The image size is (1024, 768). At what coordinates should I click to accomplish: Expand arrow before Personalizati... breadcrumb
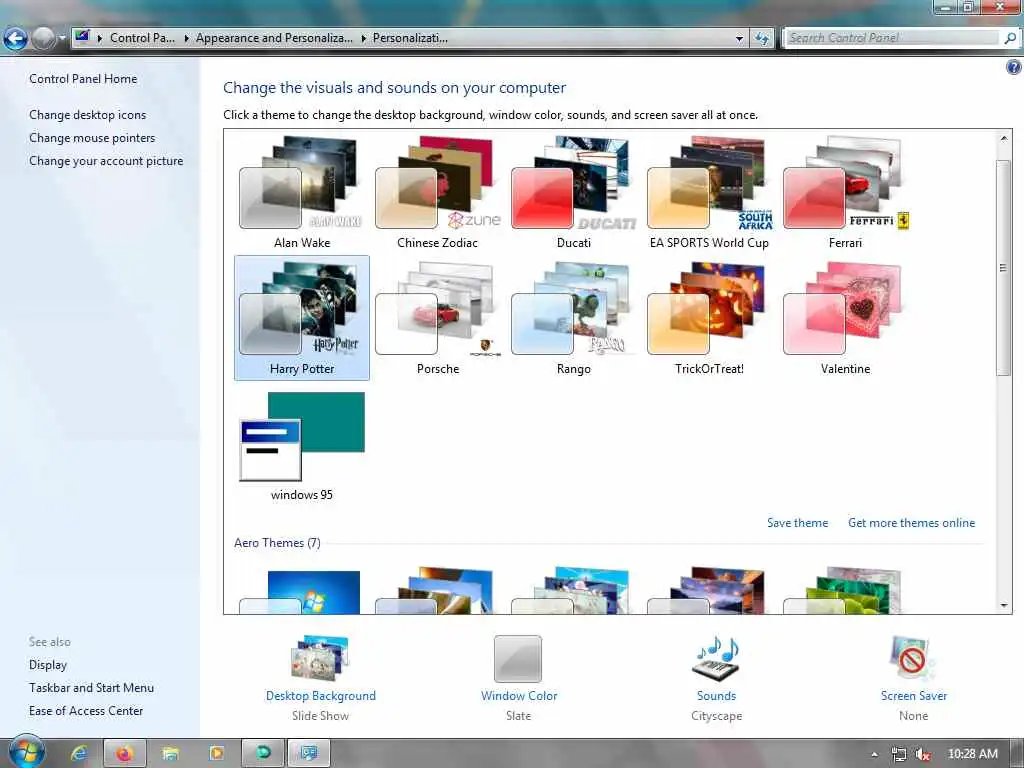[x=363, y=39]
